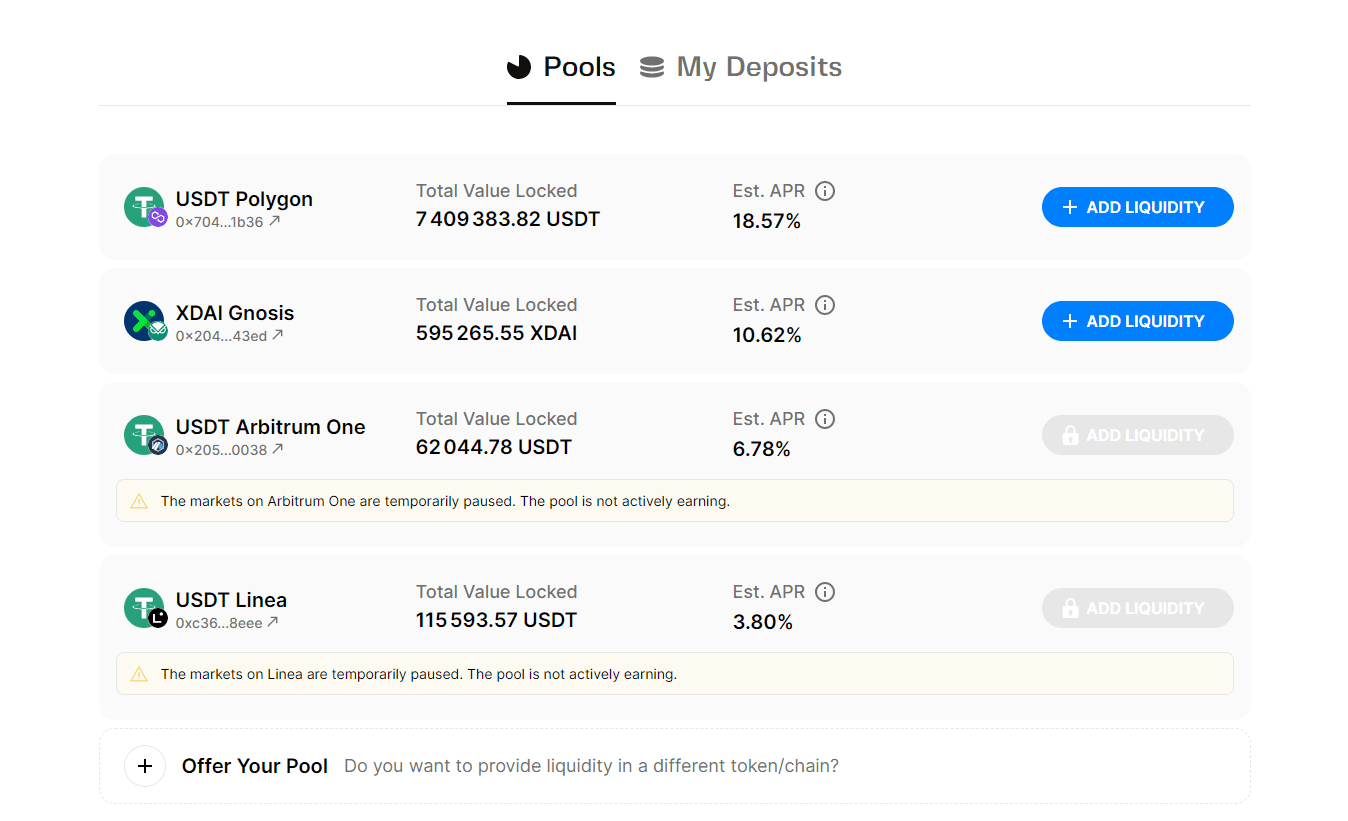The image size is (1348, 821).
Task: Click the Arbitrum One paused warning message
Action: click(446, 501)
